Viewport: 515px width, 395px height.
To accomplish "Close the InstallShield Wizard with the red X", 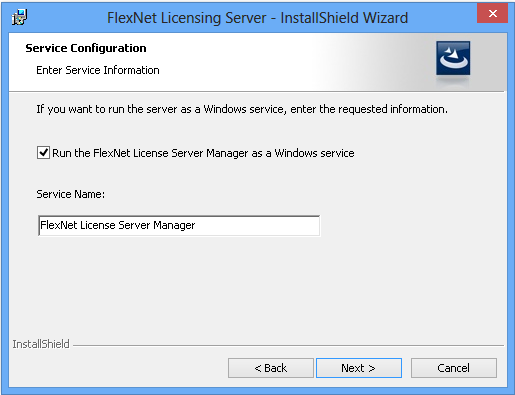I will (492, 13).
